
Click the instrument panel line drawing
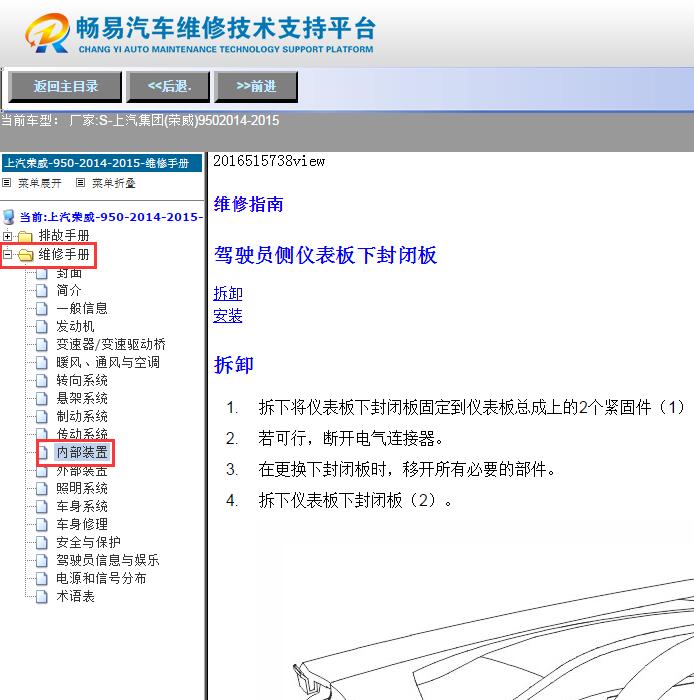493,641
